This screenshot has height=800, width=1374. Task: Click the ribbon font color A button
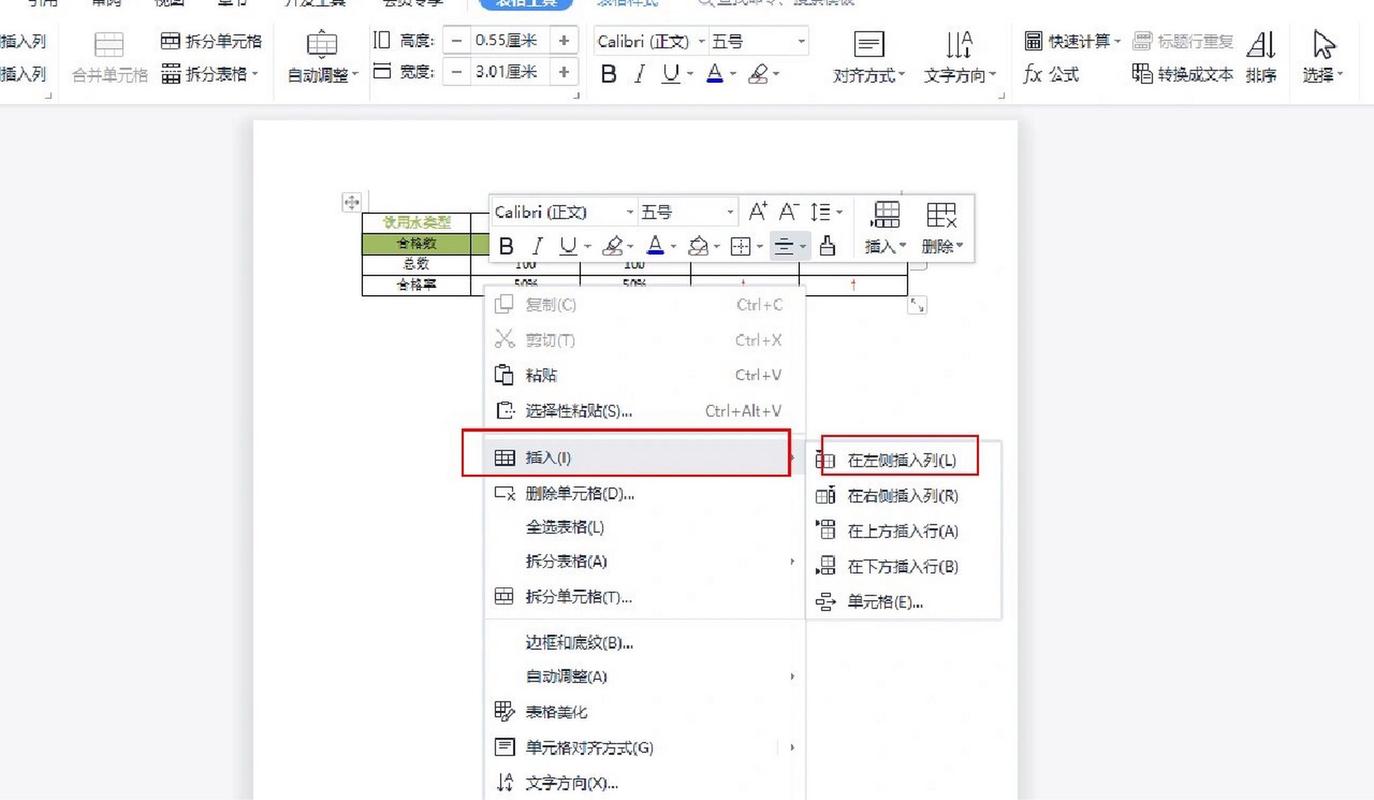pyautogui.click(x=714, y=75)
